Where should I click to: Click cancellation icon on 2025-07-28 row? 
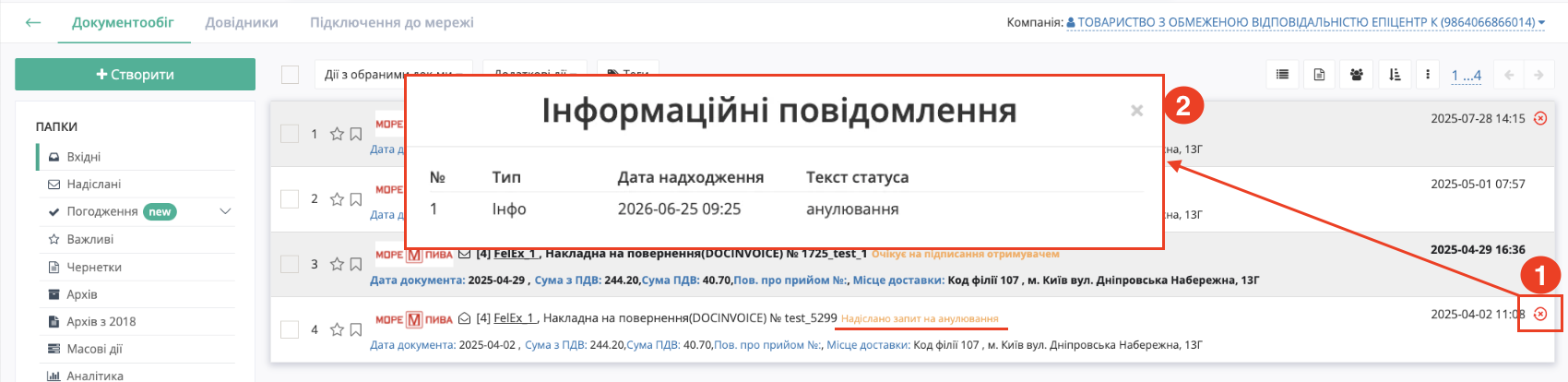tap(1540, 118)
